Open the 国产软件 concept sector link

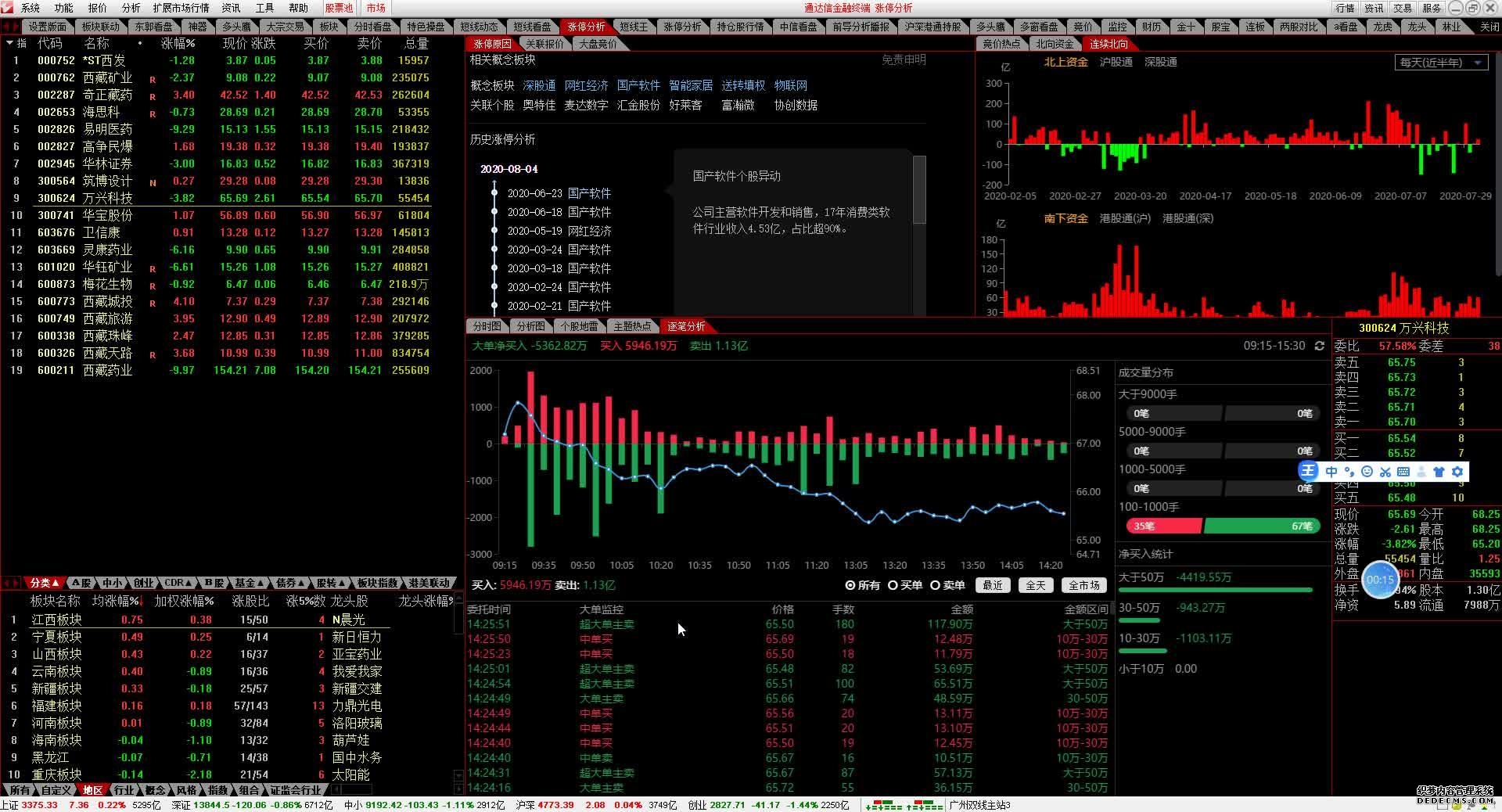(638, 85)
